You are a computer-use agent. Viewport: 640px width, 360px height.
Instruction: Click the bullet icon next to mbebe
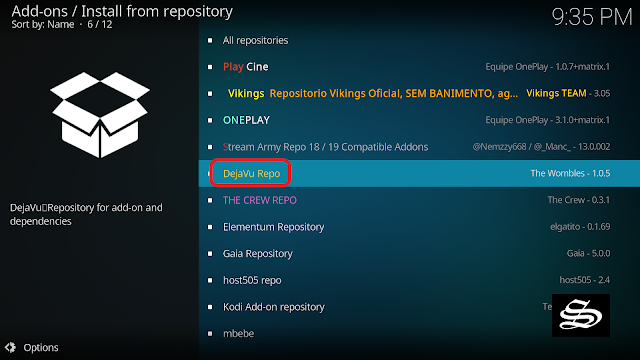[x=210, y=333]
